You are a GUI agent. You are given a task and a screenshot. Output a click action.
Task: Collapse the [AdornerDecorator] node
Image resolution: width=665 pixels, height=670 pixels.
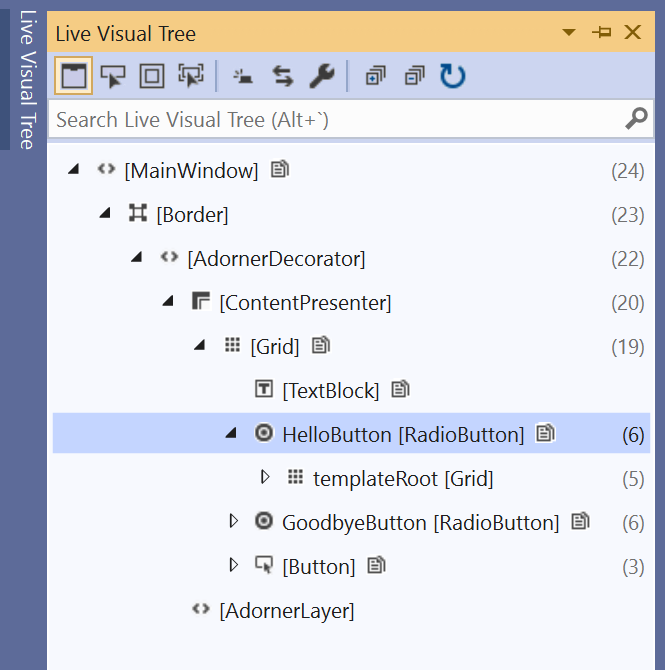point(137,257)
